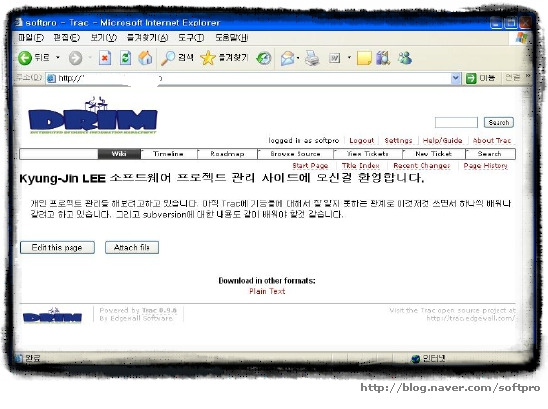Open the Mail button dropdown arrow
Viewport: 548px width, 409px height.
(x=298, y=58)
